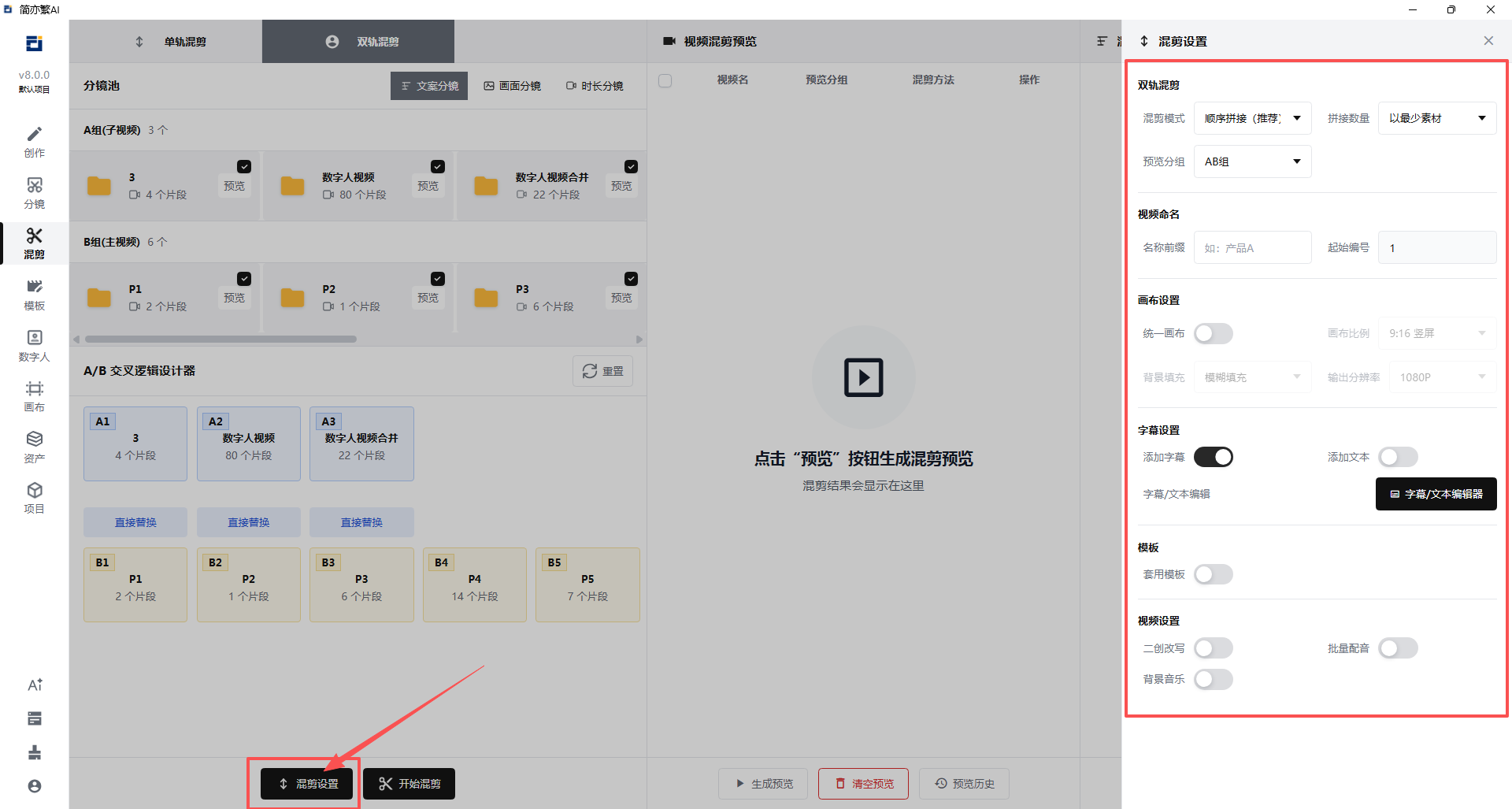Screen dimensions: 1512x809
Task: Uncheck the 数字人视频合并 folder checkbox
Action: point(632,166)
